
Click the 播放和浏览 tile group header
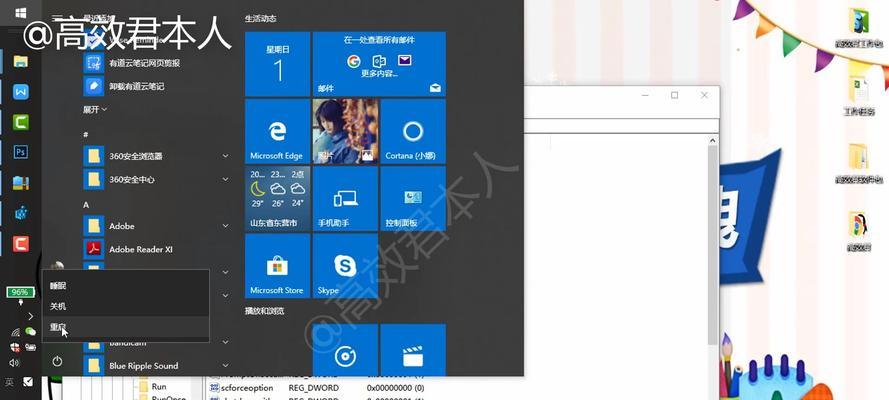point(264,311)
